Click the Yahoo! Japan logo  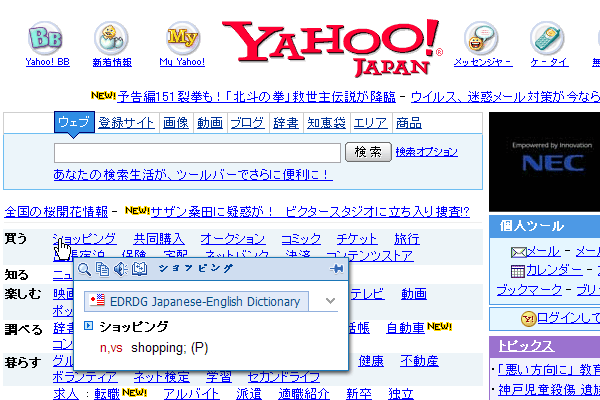click(332, 47)
